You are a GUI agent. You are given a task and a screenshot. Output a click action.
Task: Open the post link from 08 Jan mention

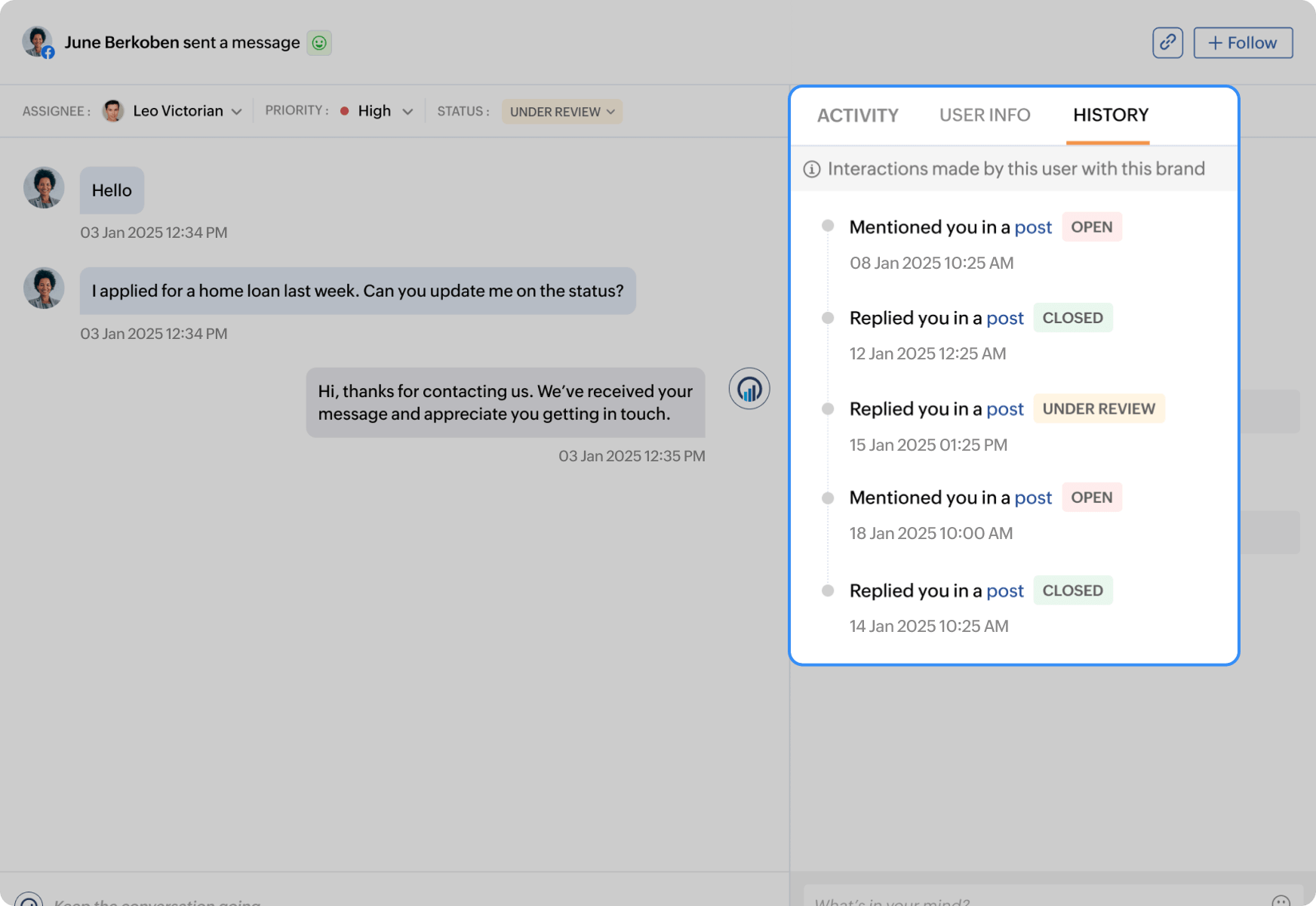[x=1034, y=227]
